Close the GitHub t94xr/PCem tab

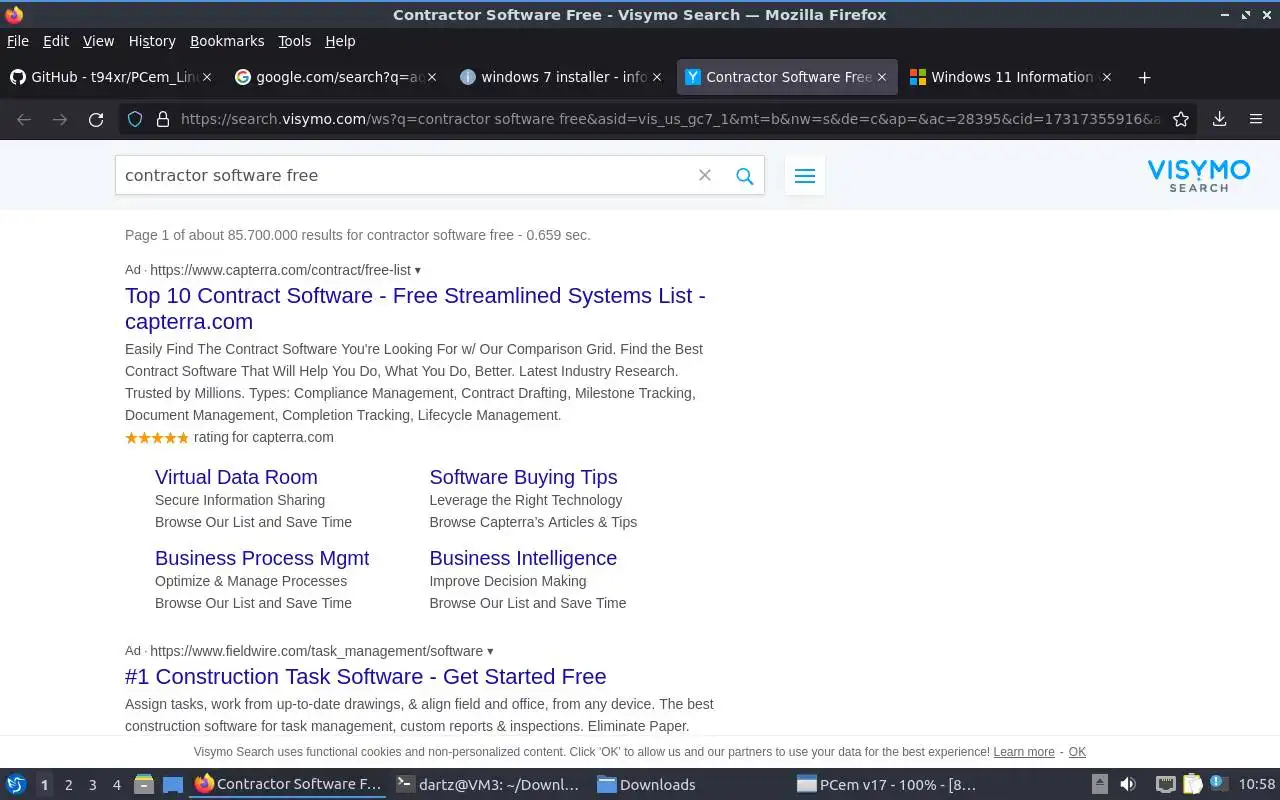207,77
